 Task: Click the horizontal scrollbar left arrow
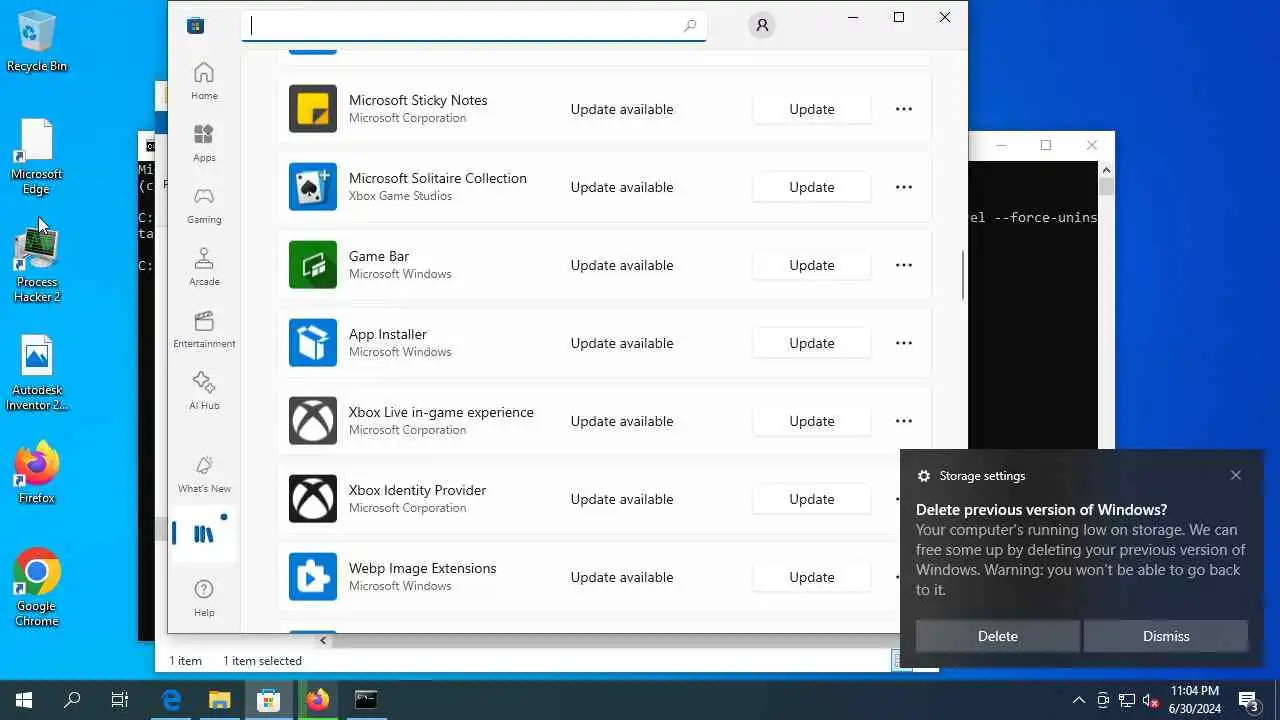click(322, 640)
